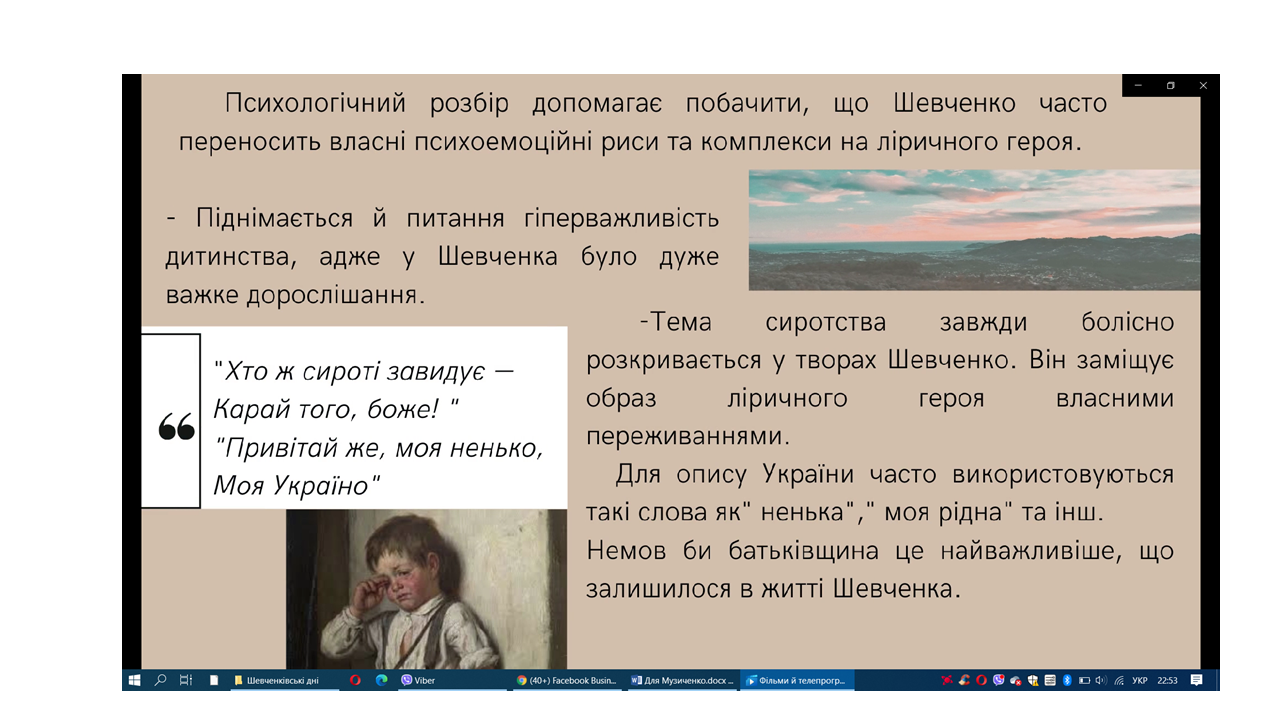Click the Bluetooth tray icon

coord(1067,680)
